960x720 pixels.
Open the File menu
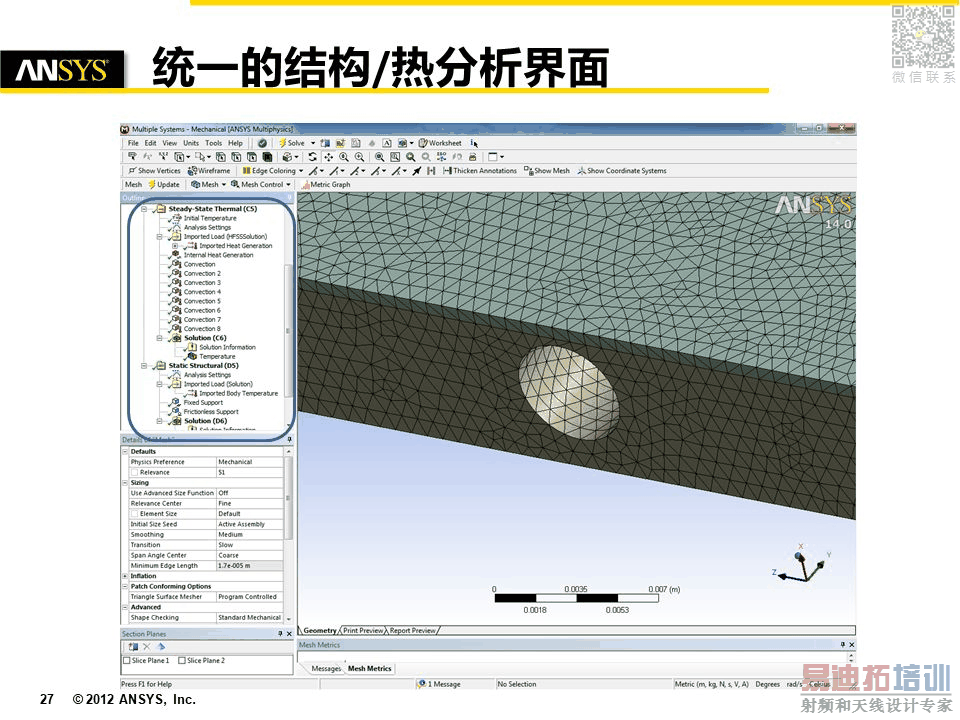[x=133, y=143]
